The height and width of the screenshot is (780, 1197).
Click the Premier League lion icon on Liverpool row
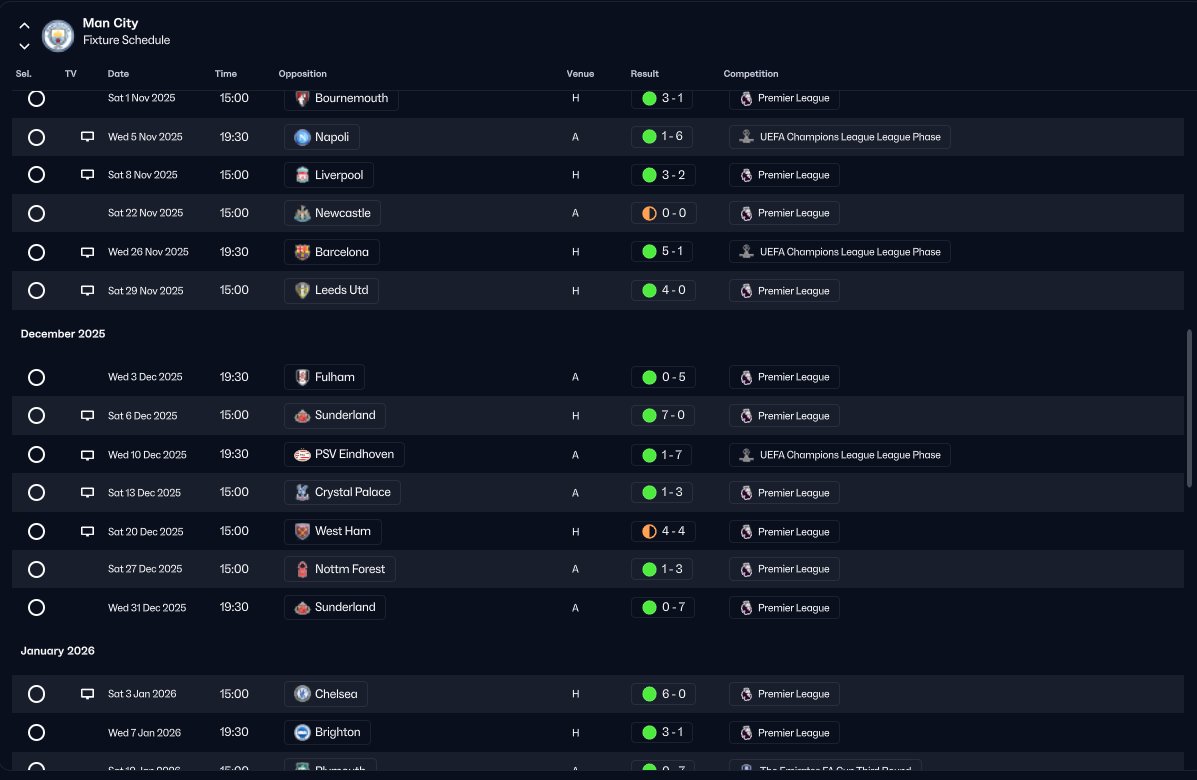[x=747, y=175]
